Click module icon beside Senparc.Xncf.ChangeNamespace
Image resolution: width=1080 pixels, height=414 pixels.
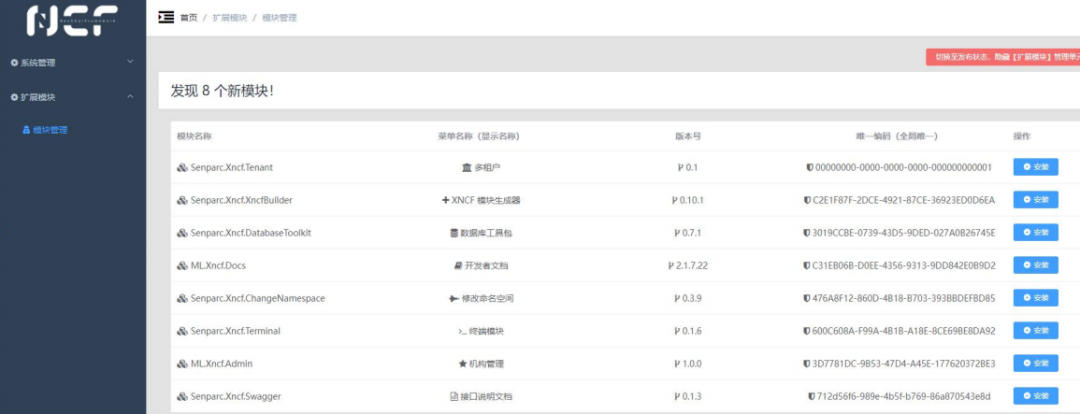pos(182,298)
